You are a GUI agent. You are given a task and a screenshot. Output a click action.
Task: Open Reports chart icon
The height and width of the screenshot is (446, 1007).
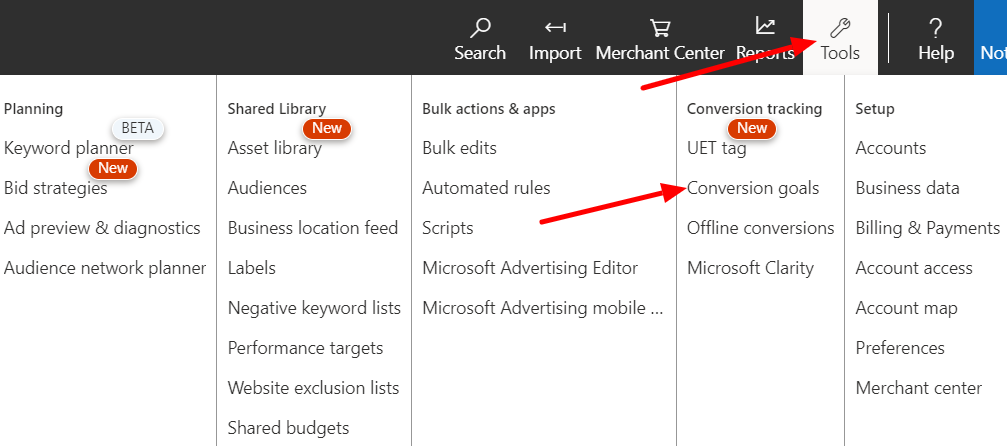click(765, 26)
